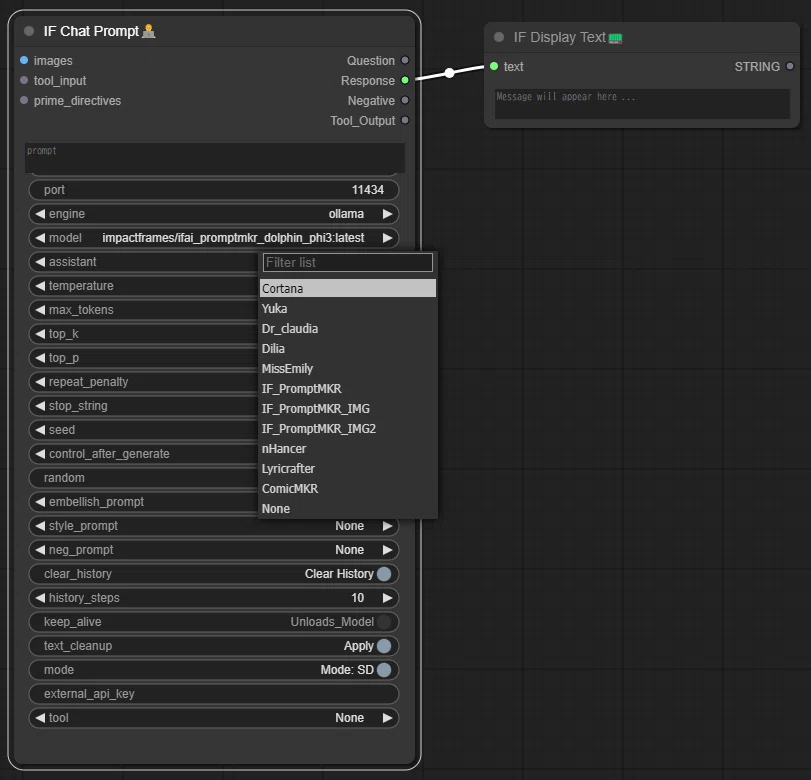Toggle the text_cleanup Apply switch

384,646
